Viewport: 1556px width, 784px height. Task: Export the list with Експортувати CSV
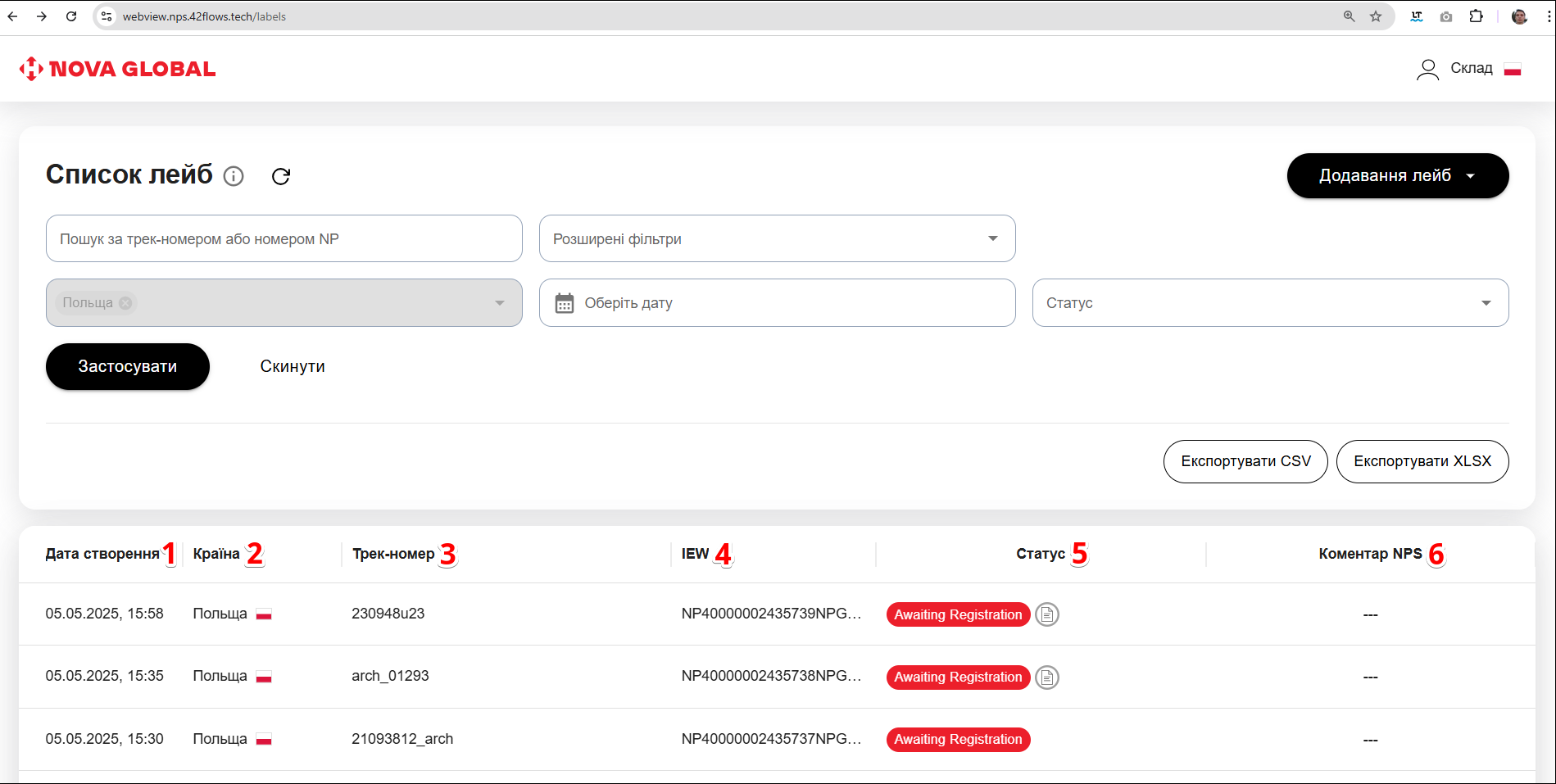click(1245, 461)
